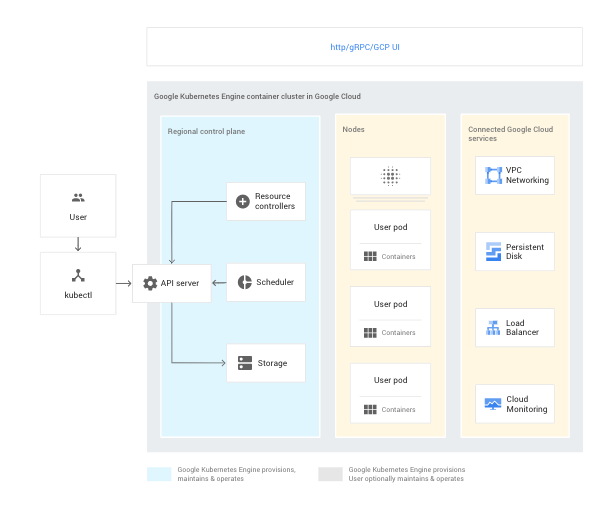
Task: Click the 'Load Balancer' label
Action: [x=522, y=328]
